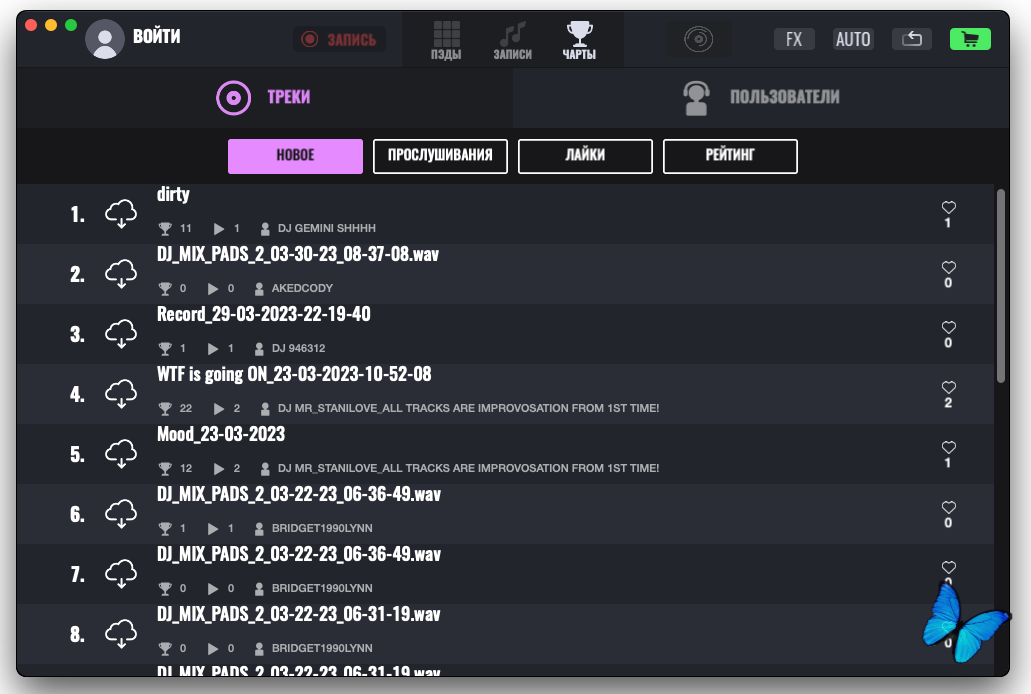
Task: Open the Пэды pads grid view
Action: click(x=446, y=41)
